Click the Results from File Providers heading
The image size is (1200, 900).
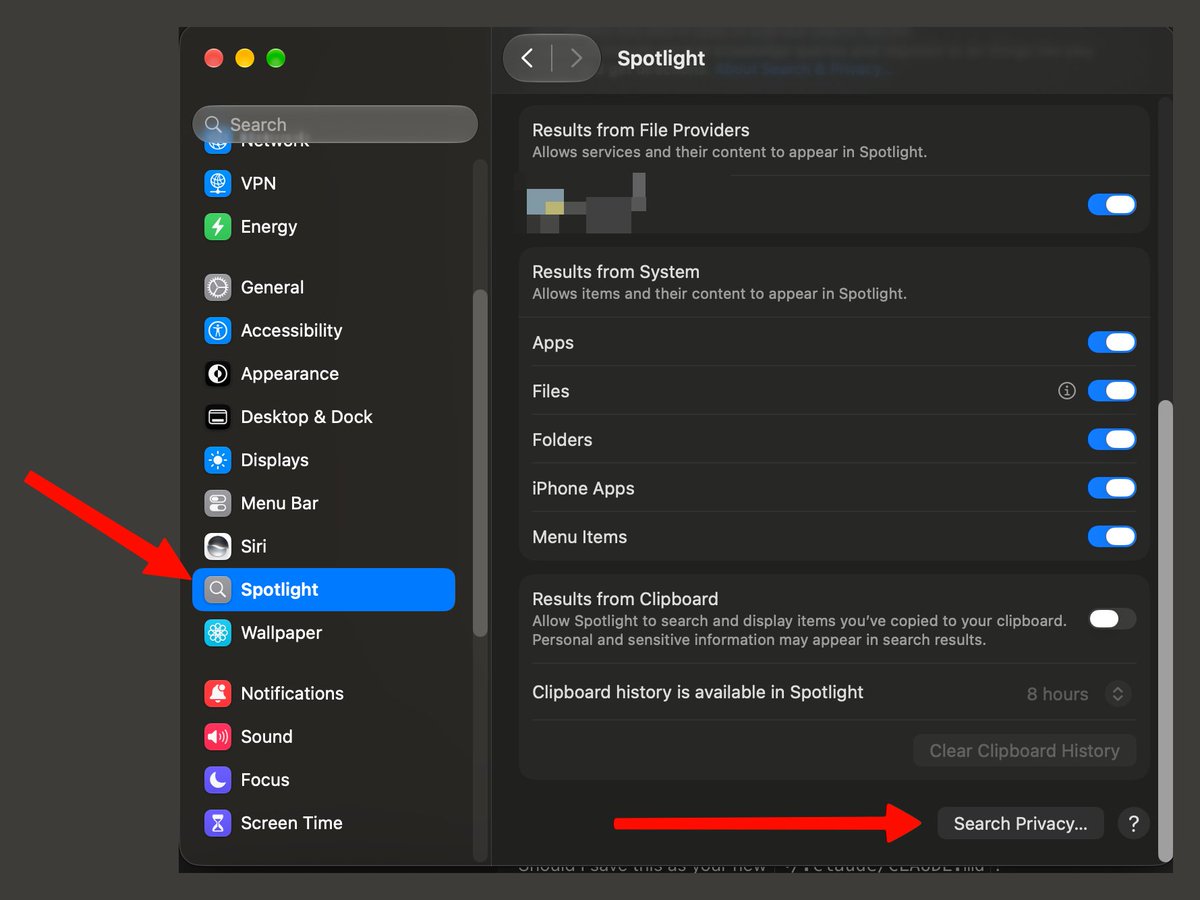[x=641, y=130]
